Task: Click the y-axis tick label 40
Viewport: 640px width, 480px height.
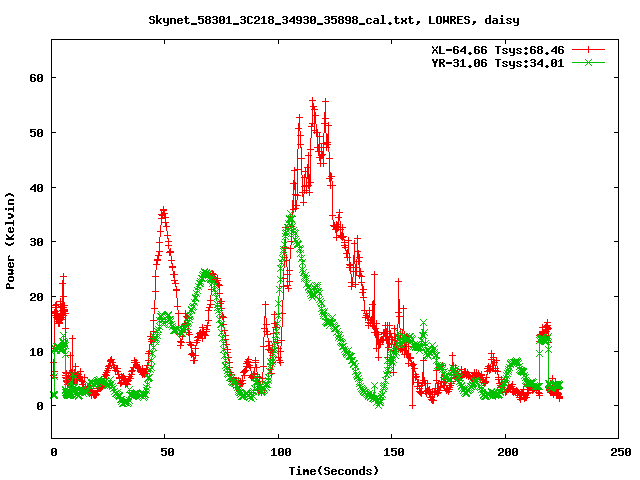Action: click(36, 188)
